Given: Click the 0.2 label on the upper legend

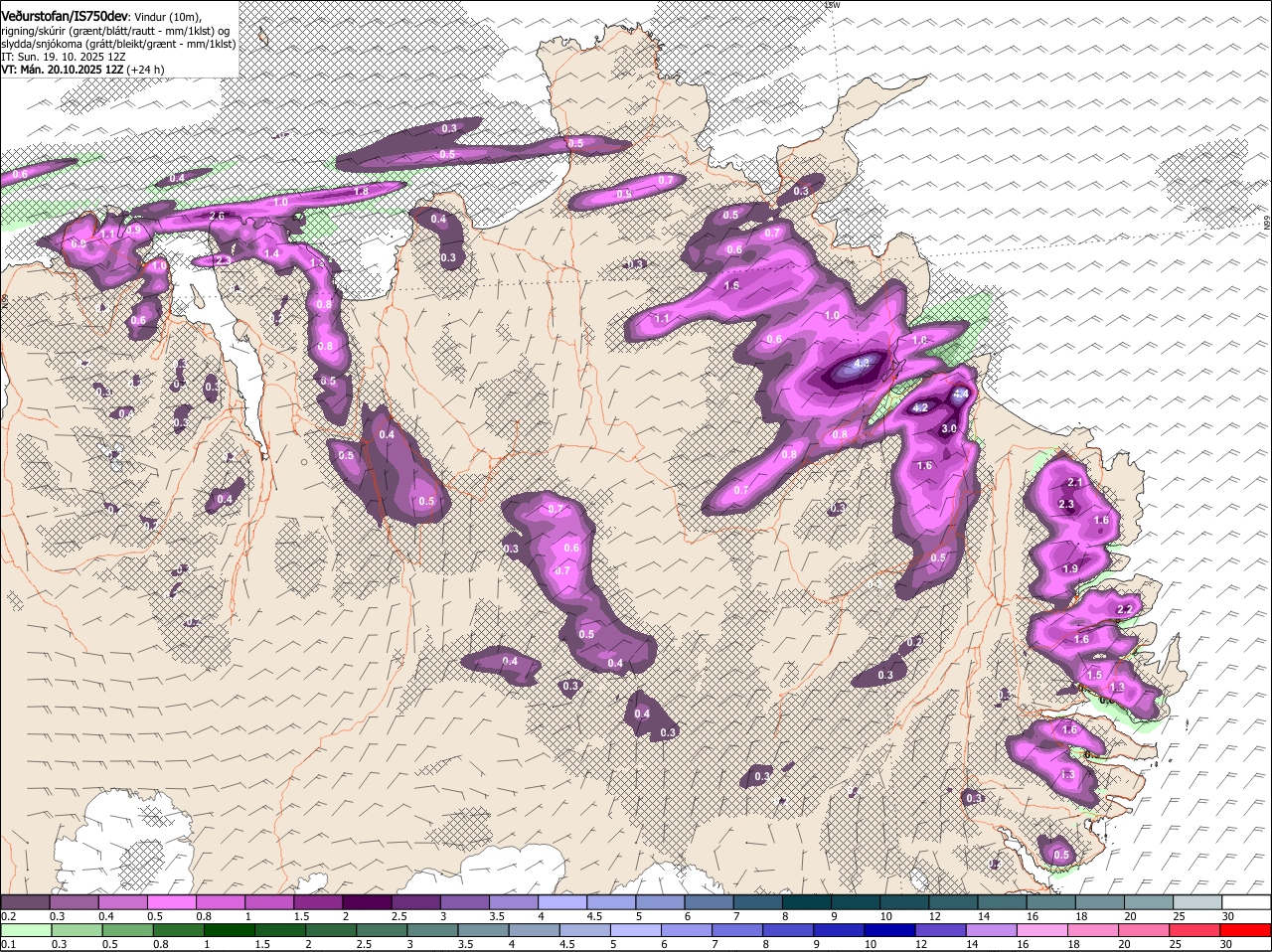Looking at the screenshot, I should tap(7, 916).
